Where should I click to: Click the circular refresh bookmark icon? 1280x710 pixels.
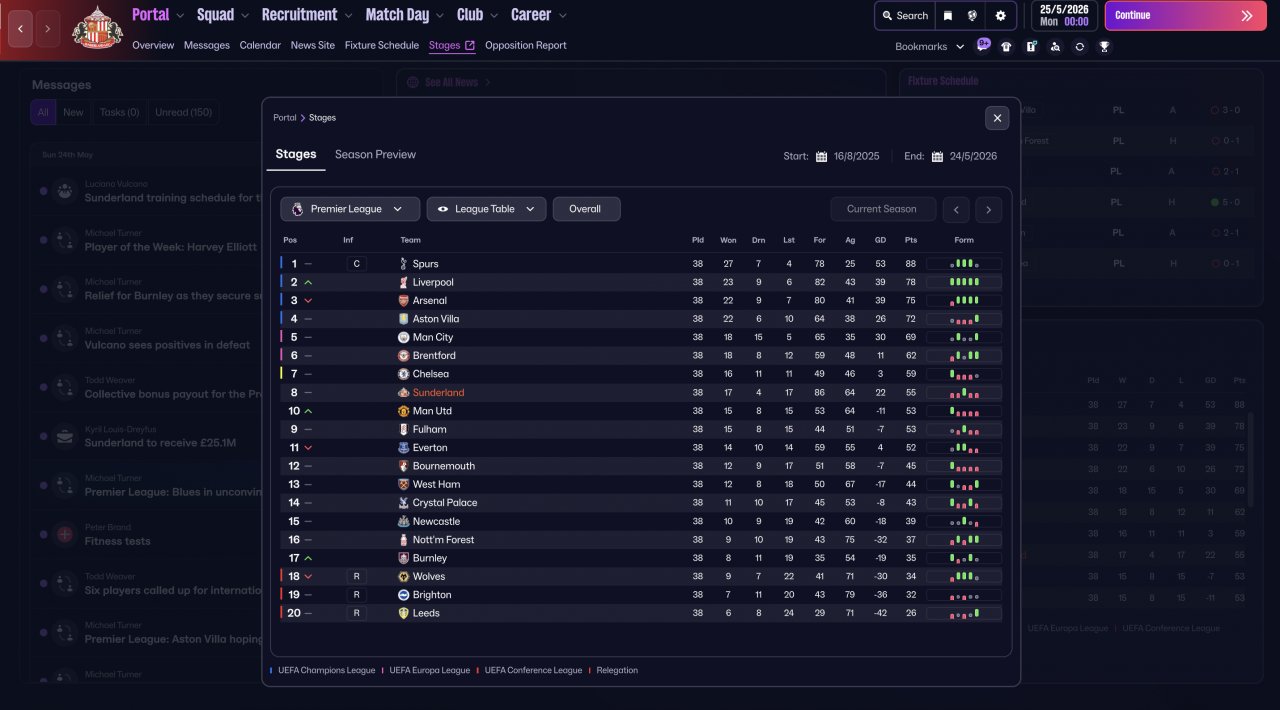(1079, 46)
